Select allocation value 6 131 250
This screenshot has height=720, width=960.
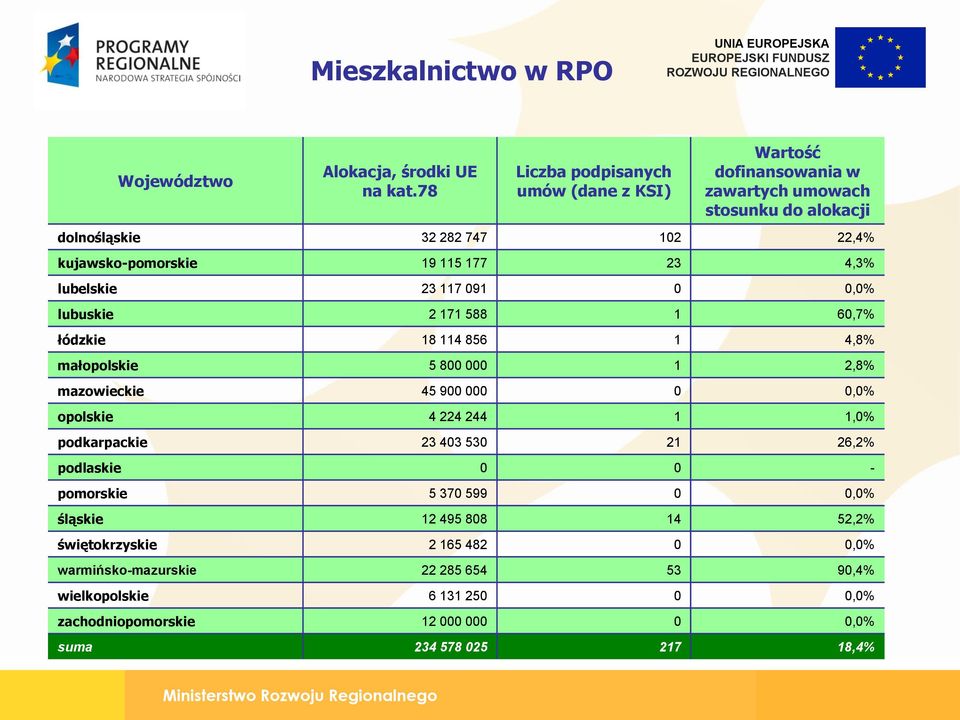pyautogui.click(x=457, y=596)
